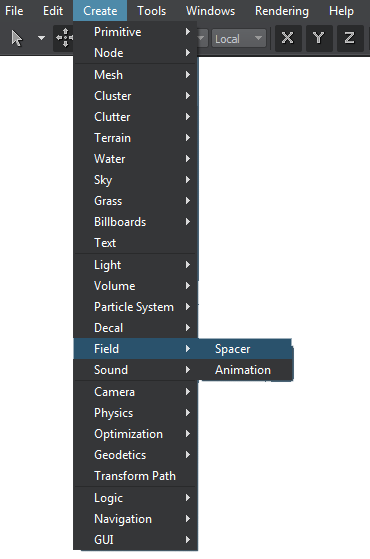Open the Help menu

pyautogui.click(x=341, y=11)
